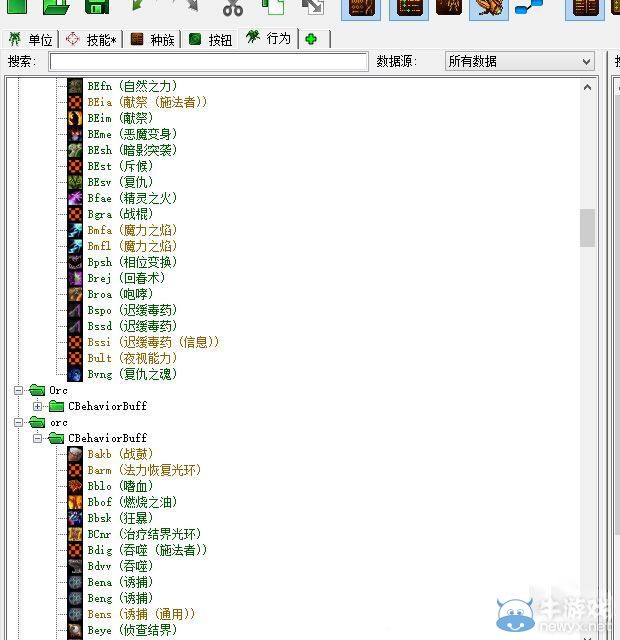Click the Bakb 战鼓 buff icon

[x=75, y=454]
